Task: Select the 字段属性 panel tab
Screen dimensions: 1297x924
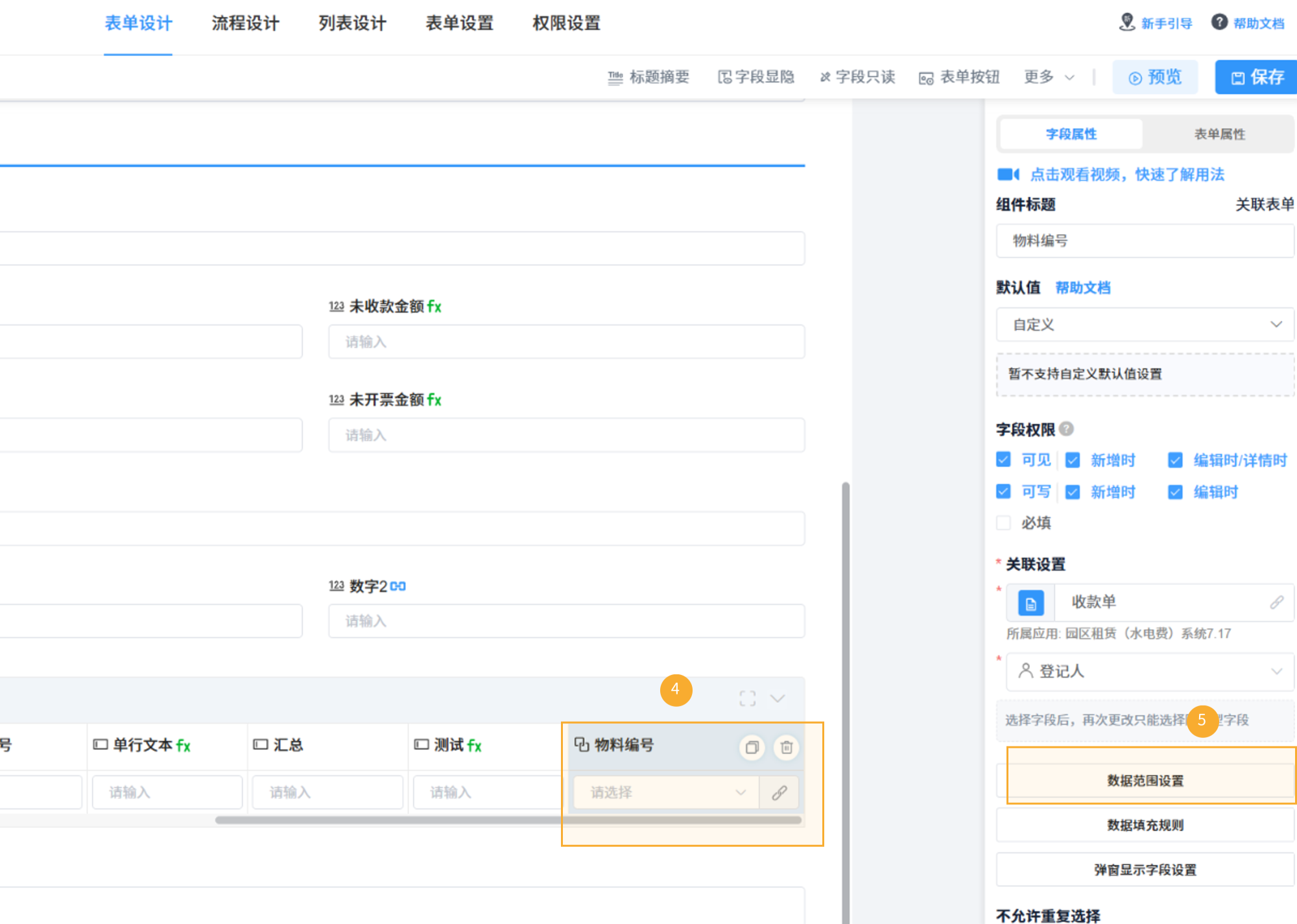Action: click(x=1071, y=134)
